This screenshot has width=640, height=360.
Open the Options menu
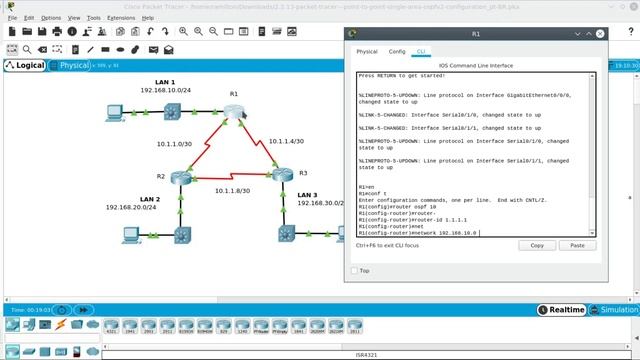(x=51, y=18)
